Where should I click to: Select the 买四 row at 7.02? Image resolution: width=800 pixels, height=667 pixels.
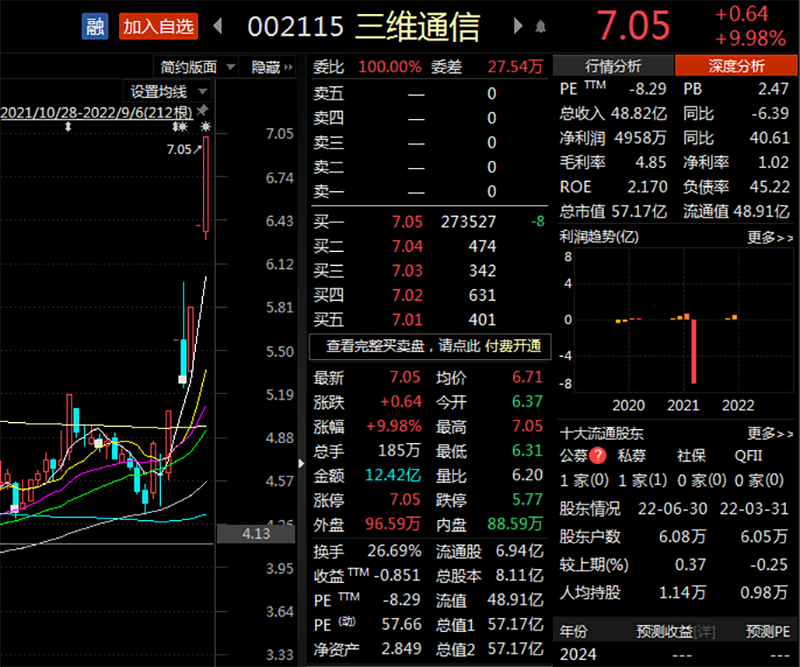click(x=429, y=295)
